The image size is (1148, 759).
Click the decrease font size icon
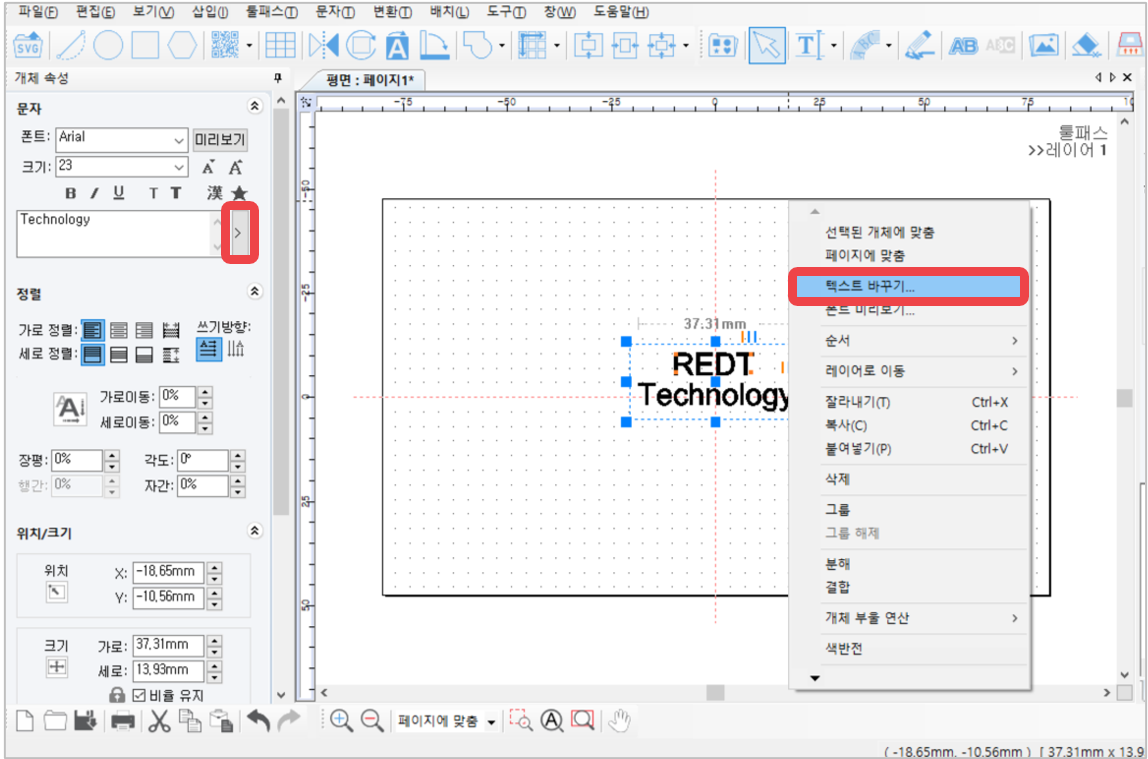click(209, 168)
